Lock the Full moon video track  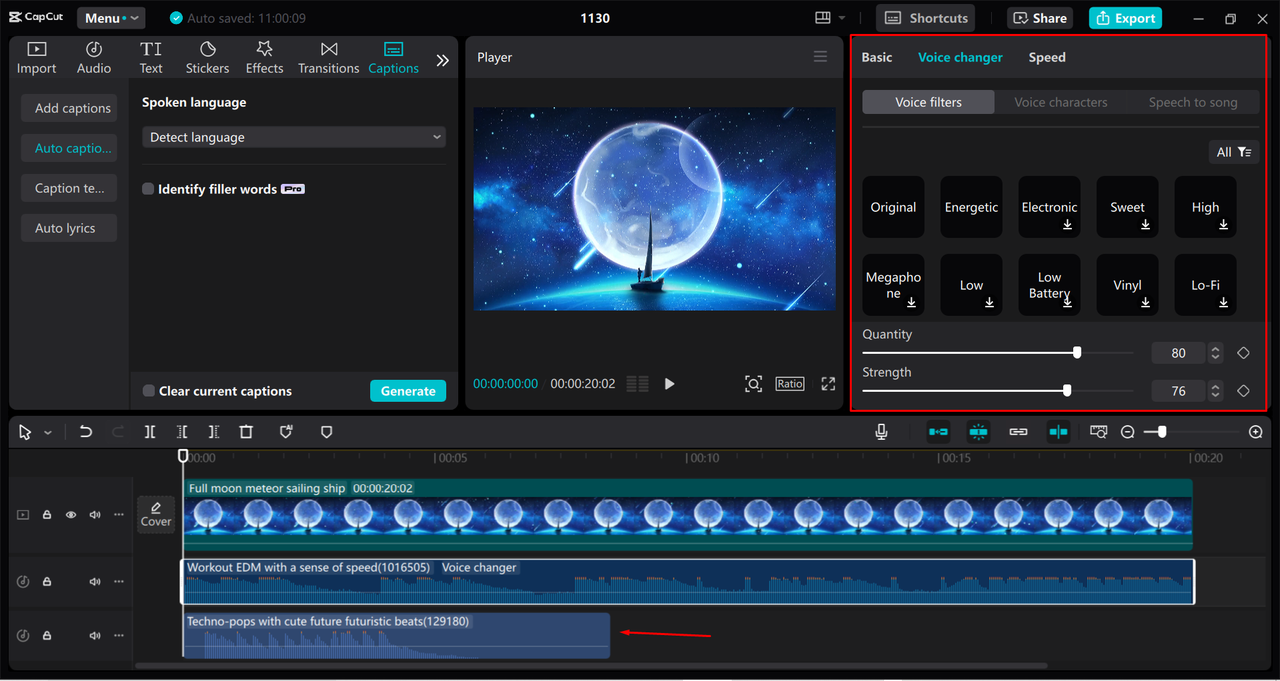47,515
